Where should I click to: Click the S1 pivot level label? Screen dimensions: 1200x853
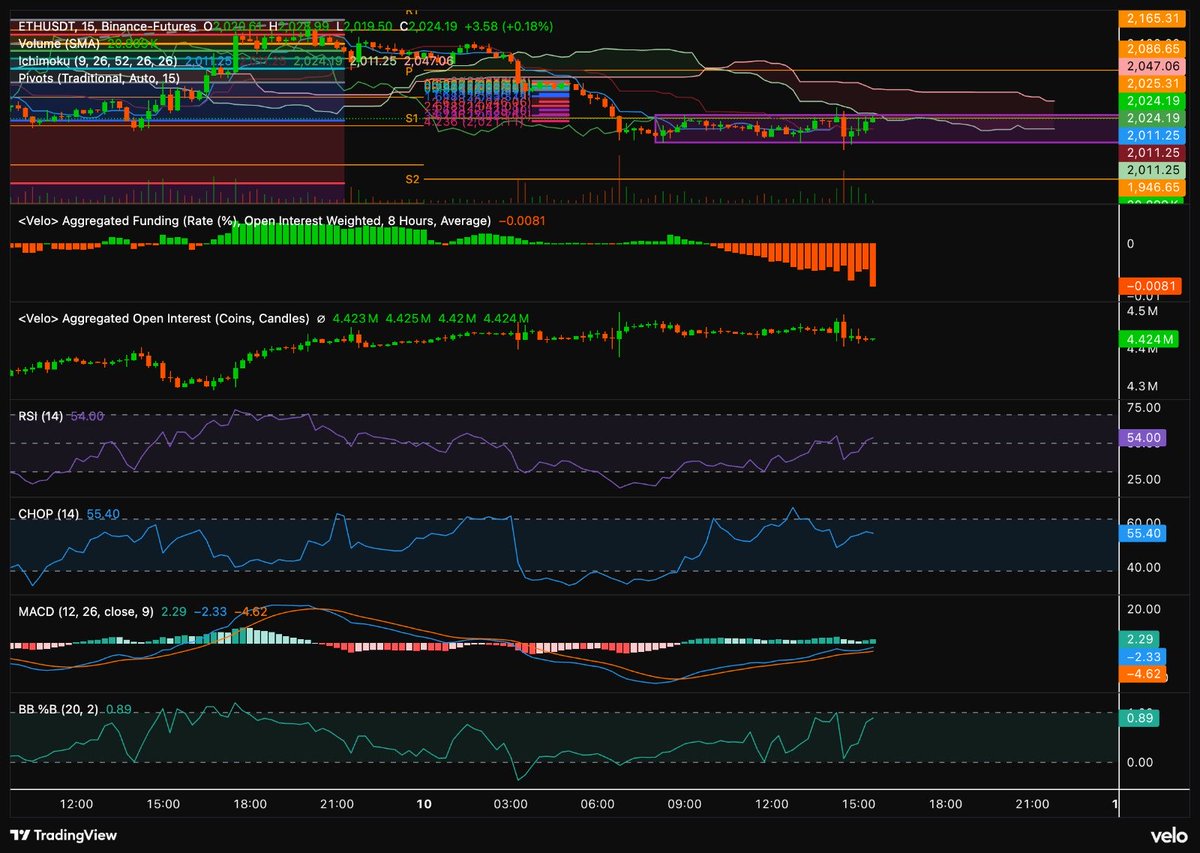[411, 119]
